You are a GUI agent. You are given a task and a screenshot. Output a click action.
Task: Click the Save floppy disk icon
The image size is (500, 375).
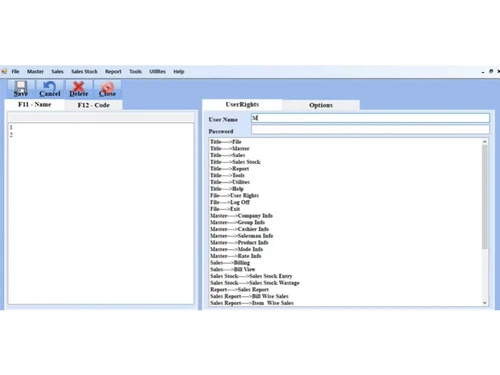click(x=21, y=87)
